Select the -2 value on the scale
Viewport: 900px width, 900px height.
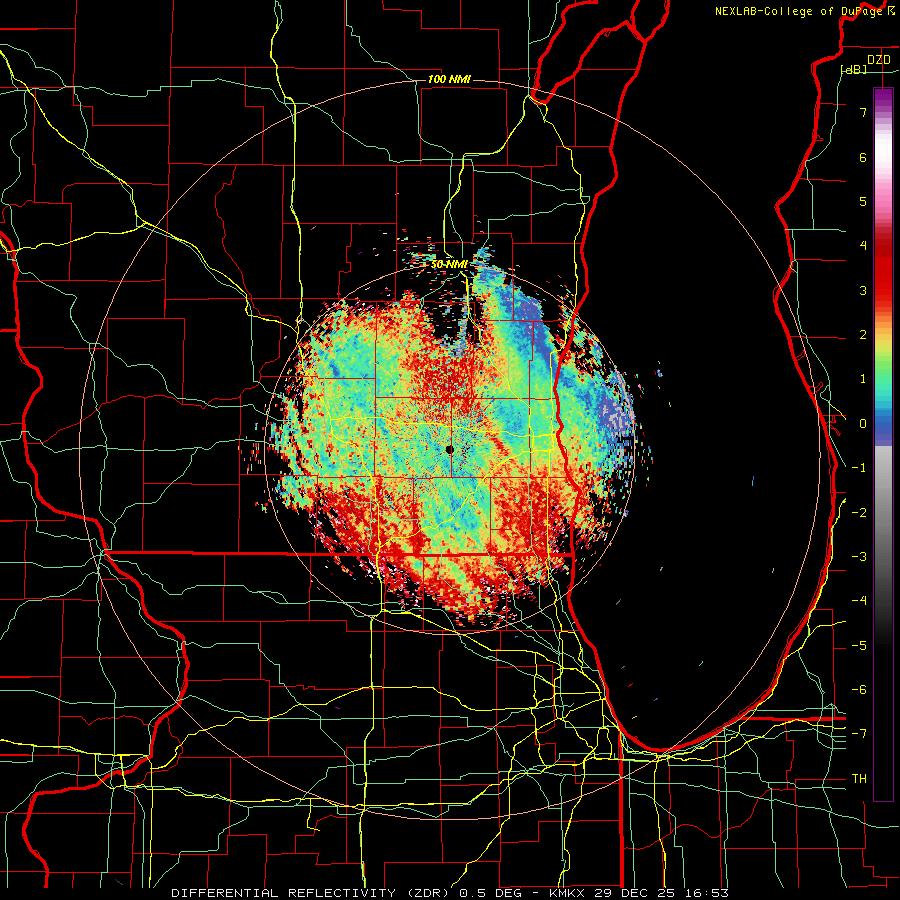coord(859,513)
